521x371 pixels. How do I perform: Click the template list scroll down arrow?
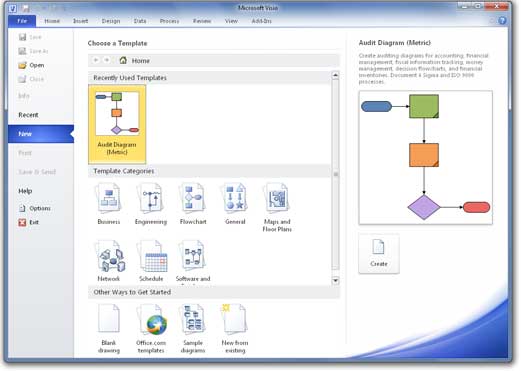click(335, 281)
